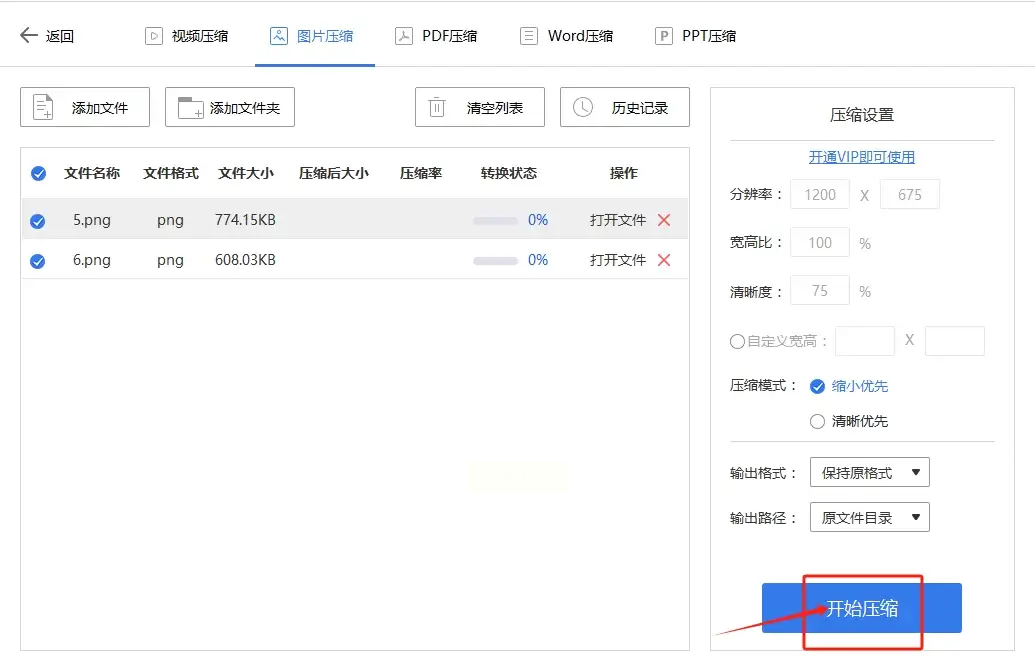The image size is (1035, 671).
Task: Click the 清空列表 button
Action: point(480,107)
